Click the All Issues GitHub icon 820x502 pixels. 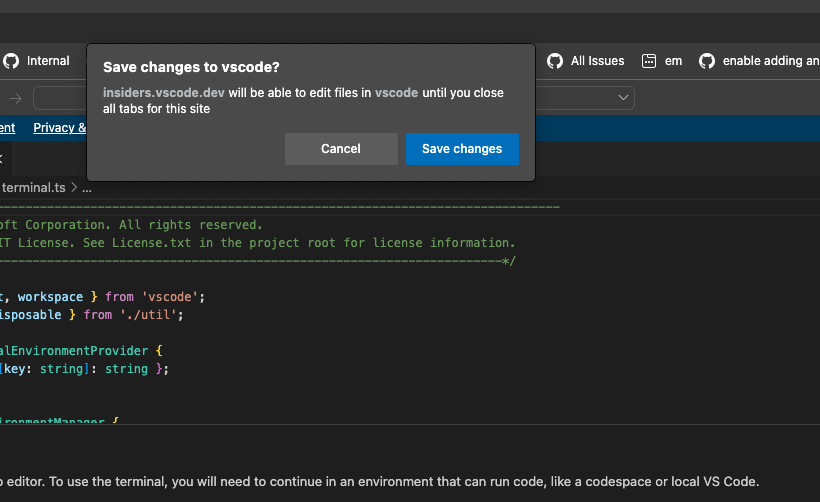pos(555,61)
